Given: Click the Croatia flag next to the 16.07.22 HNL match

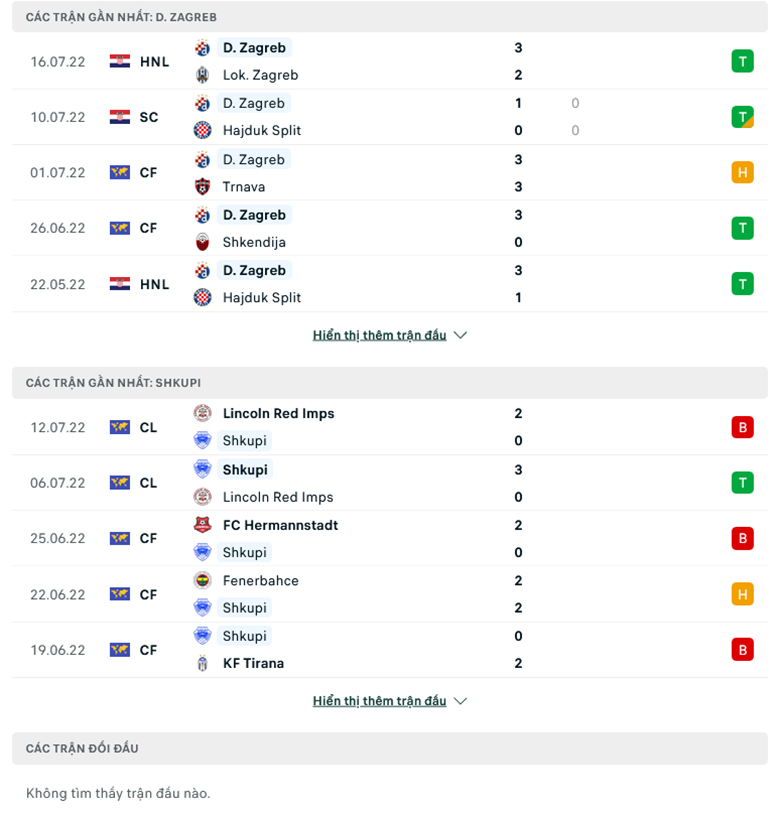Looking at the screenshot, I should coord(120,62).
